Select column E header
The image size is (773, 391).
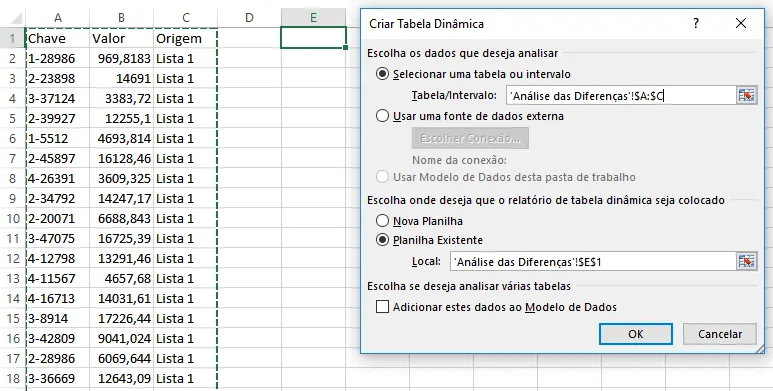[313, 18]
